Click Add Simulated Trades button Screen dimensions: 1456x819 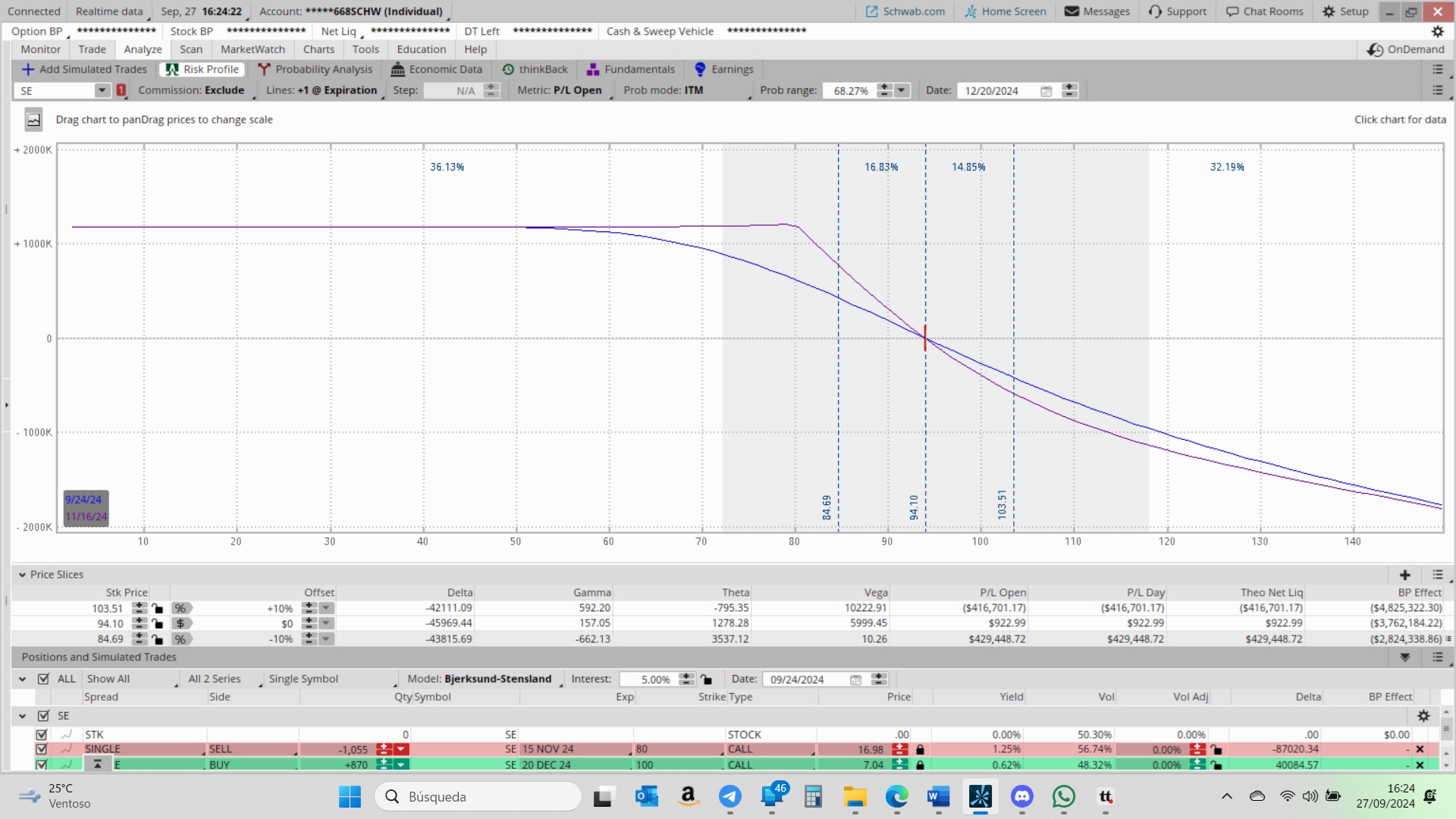84,69
